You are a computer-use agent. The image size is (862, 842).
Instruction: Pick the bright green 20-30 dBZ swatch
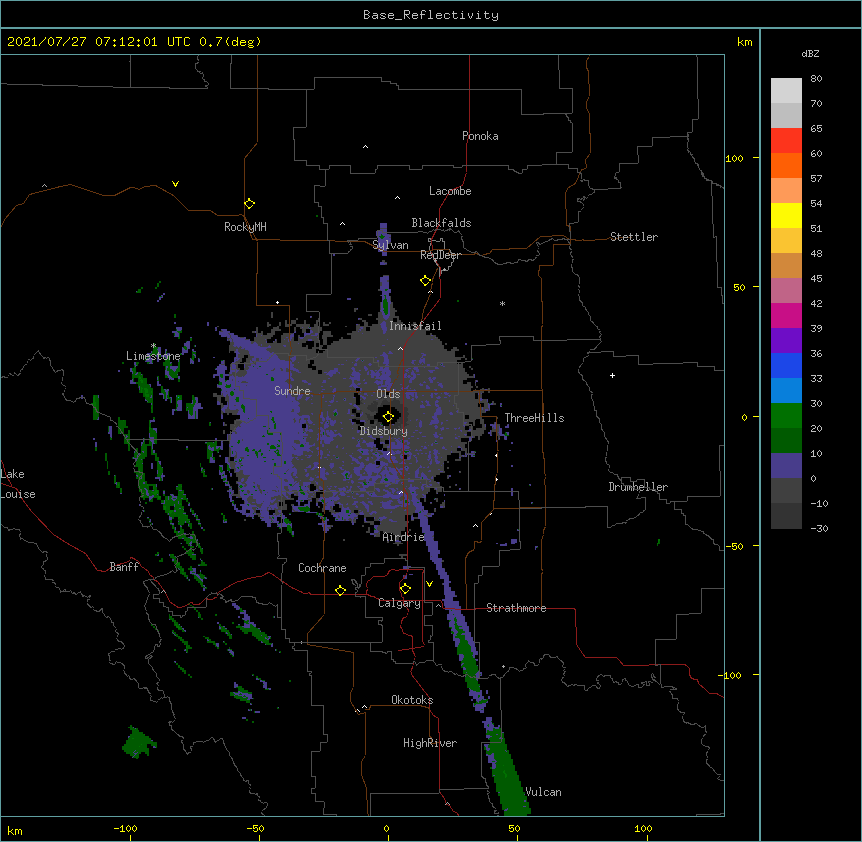[x=786, y=416]
